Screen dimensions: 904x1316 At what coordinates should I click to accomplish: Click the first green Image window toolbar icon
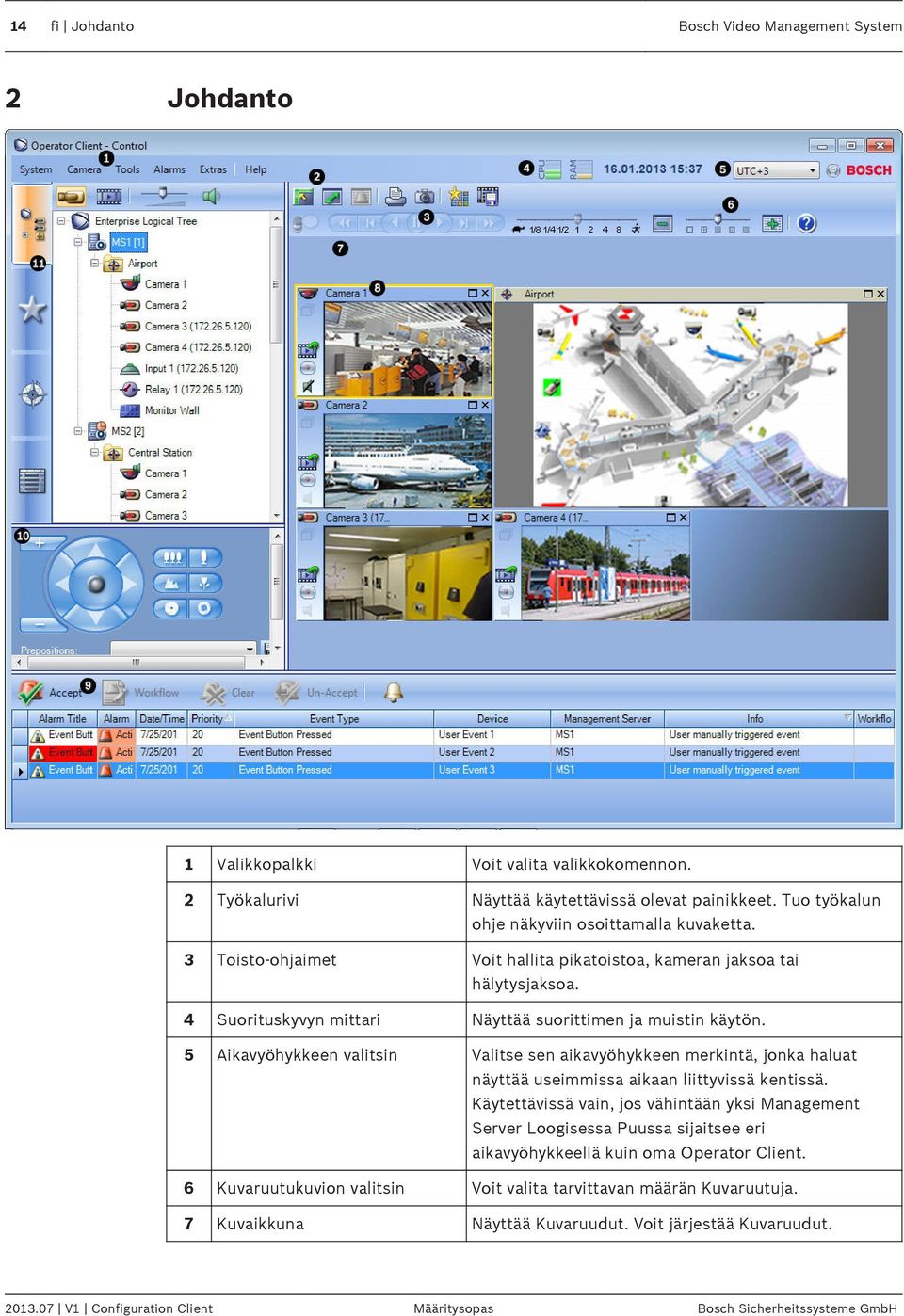(x=303, y=197)
